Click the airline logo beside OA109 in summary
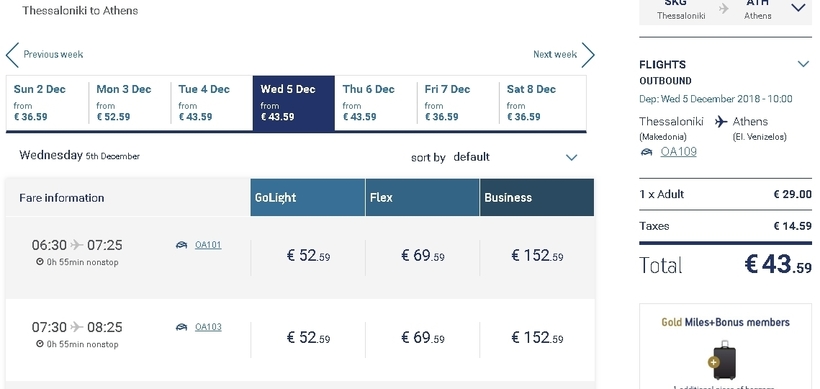 pyautogui.click(x=647, y=152)
